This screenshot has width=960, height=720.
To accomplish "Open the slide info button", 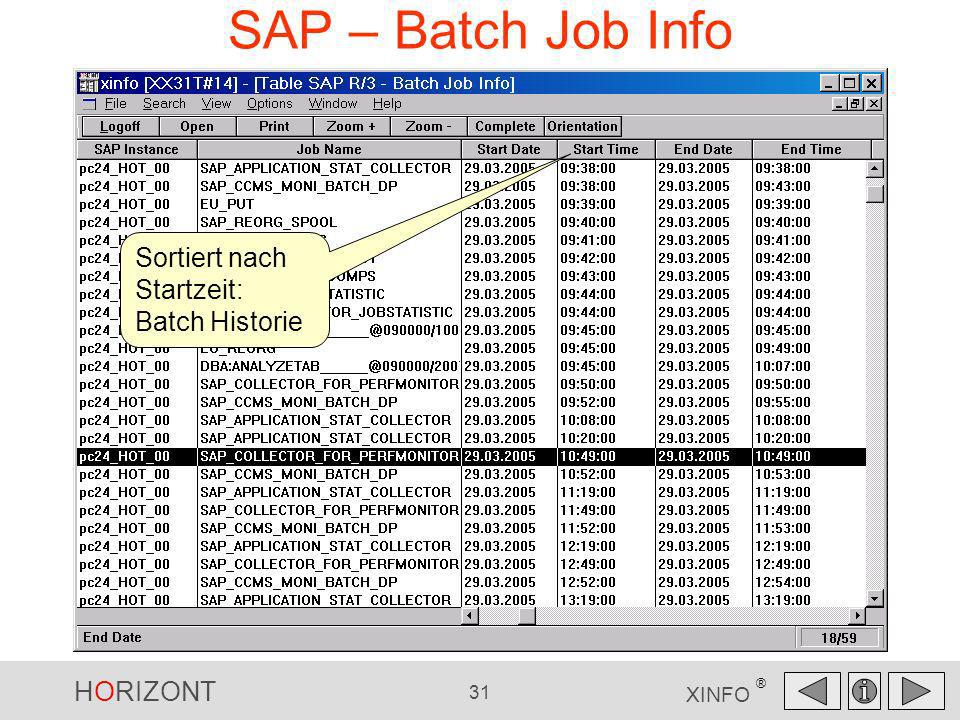I will click(x=864, y=692).
